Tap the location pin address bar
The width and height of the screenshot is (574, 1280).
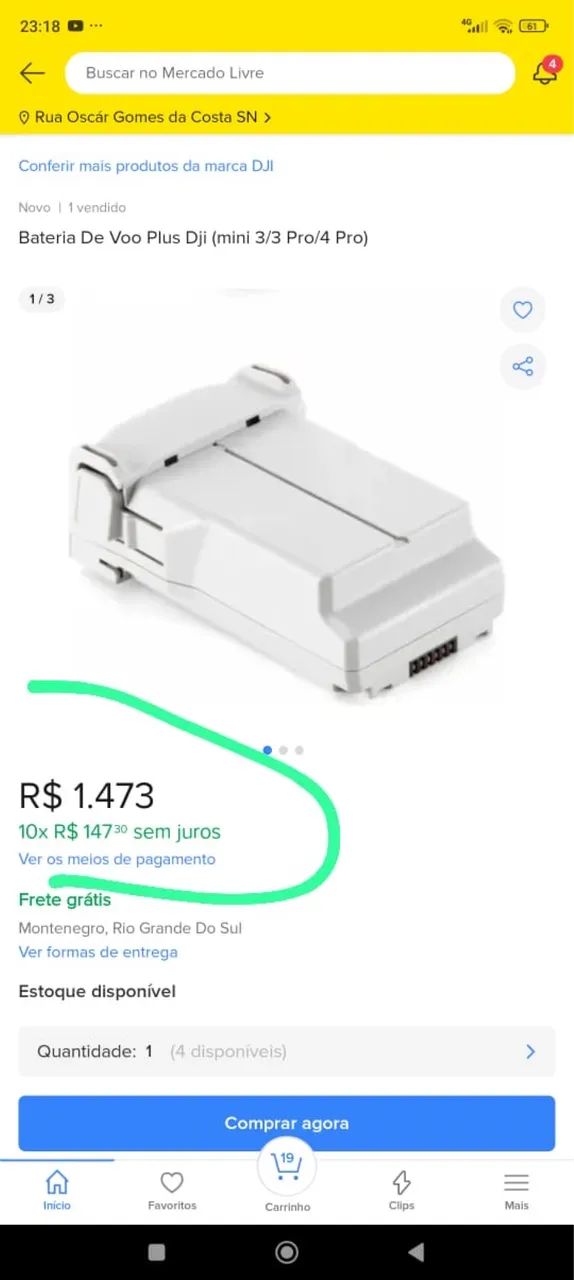point(145,117)
